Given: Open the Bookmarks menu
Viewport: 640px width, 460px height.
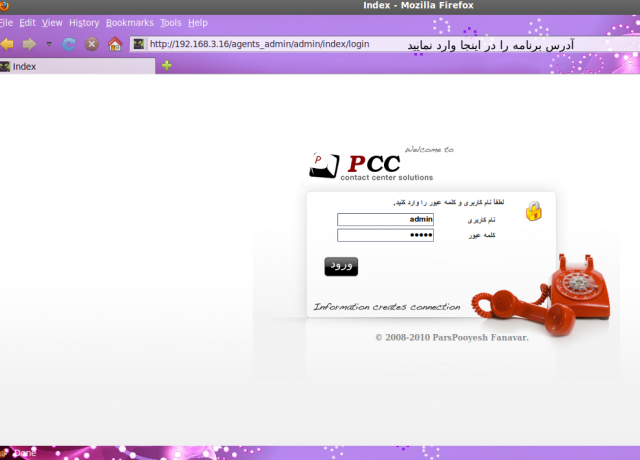Looking at the screenshot, I should (130, 22).
